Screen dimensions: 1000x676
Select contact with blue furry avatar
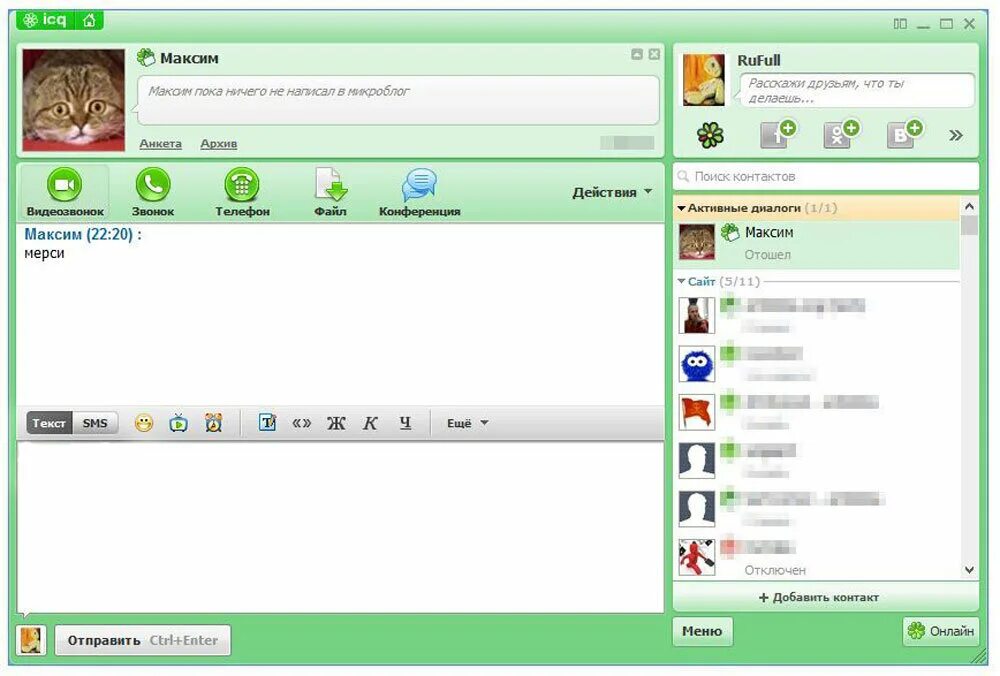[x=816, y=364]
